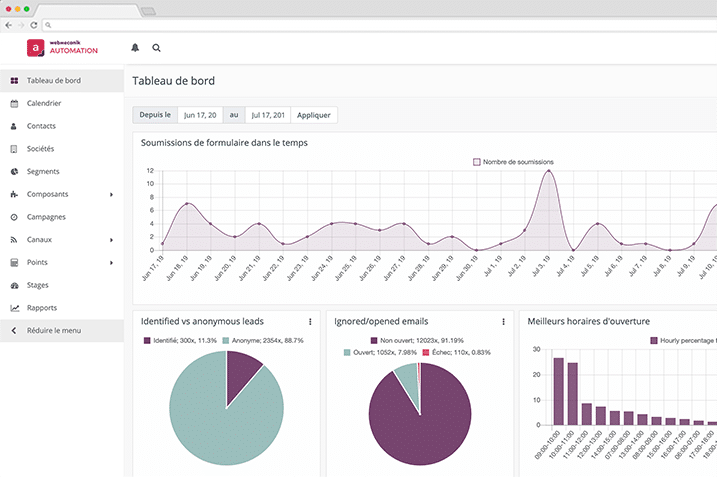Collapse sidebar with Réduire le menu
The width and height of the screenshot is (717, 477).
click(55, 330)
